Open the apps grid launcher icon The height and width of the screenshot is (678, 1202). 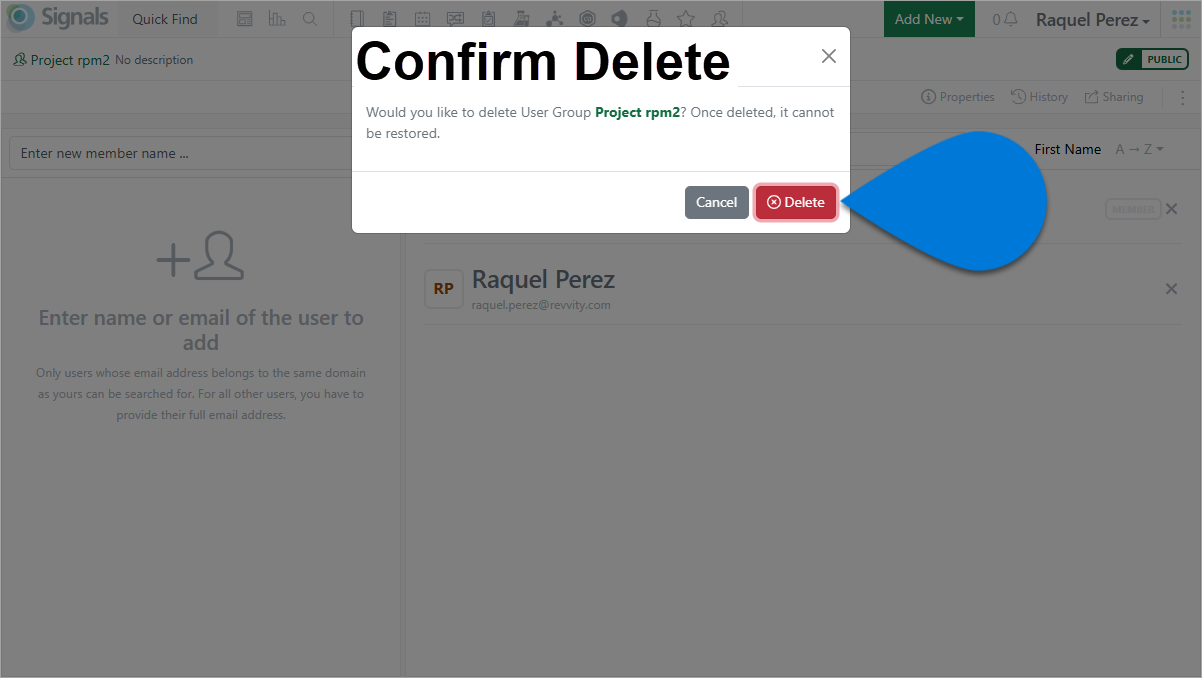coord(1181,19)
